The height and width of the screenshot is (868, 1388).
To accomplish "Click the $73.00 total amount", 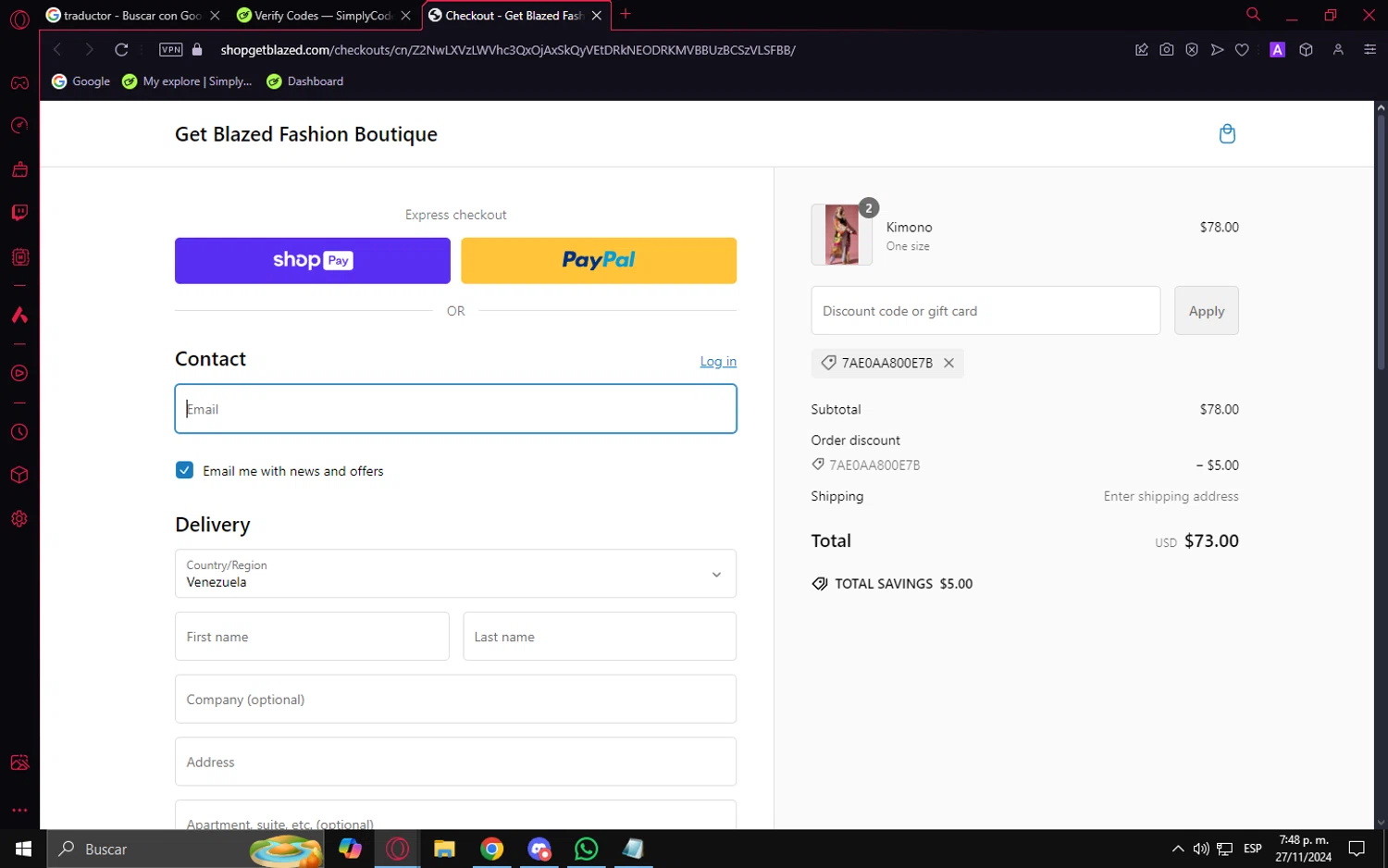I will pos(1211,541).
